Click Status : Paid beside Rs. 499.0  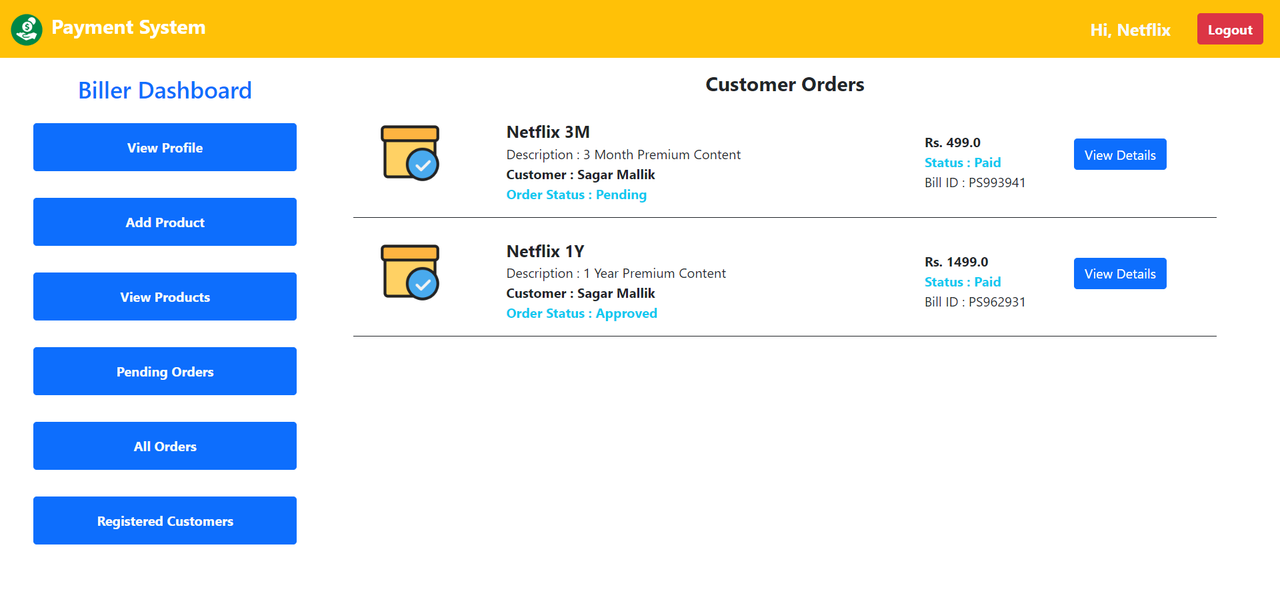[x=963, y=163]
